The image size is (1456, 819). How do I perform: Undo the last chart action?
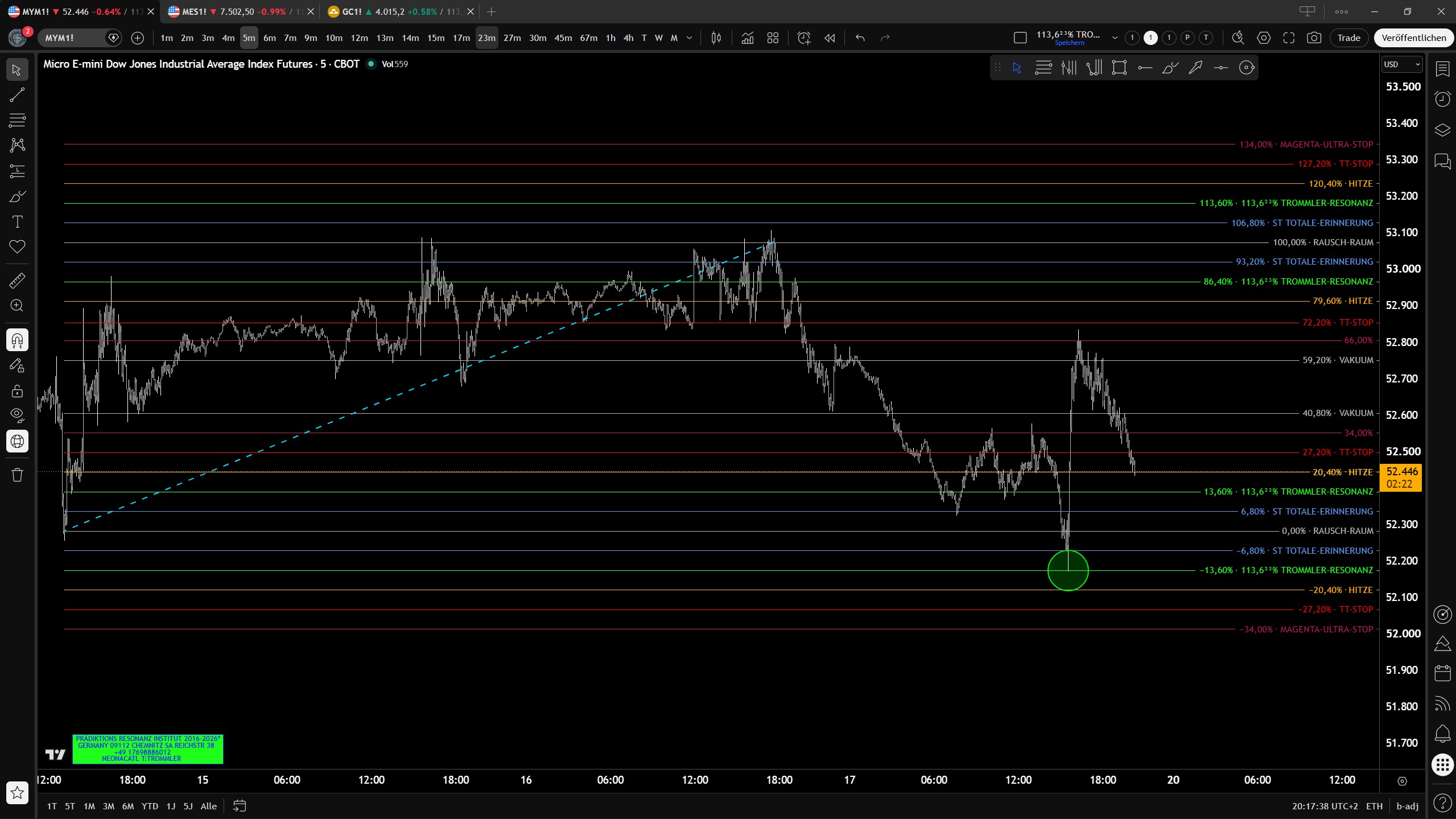coord(860,38)
